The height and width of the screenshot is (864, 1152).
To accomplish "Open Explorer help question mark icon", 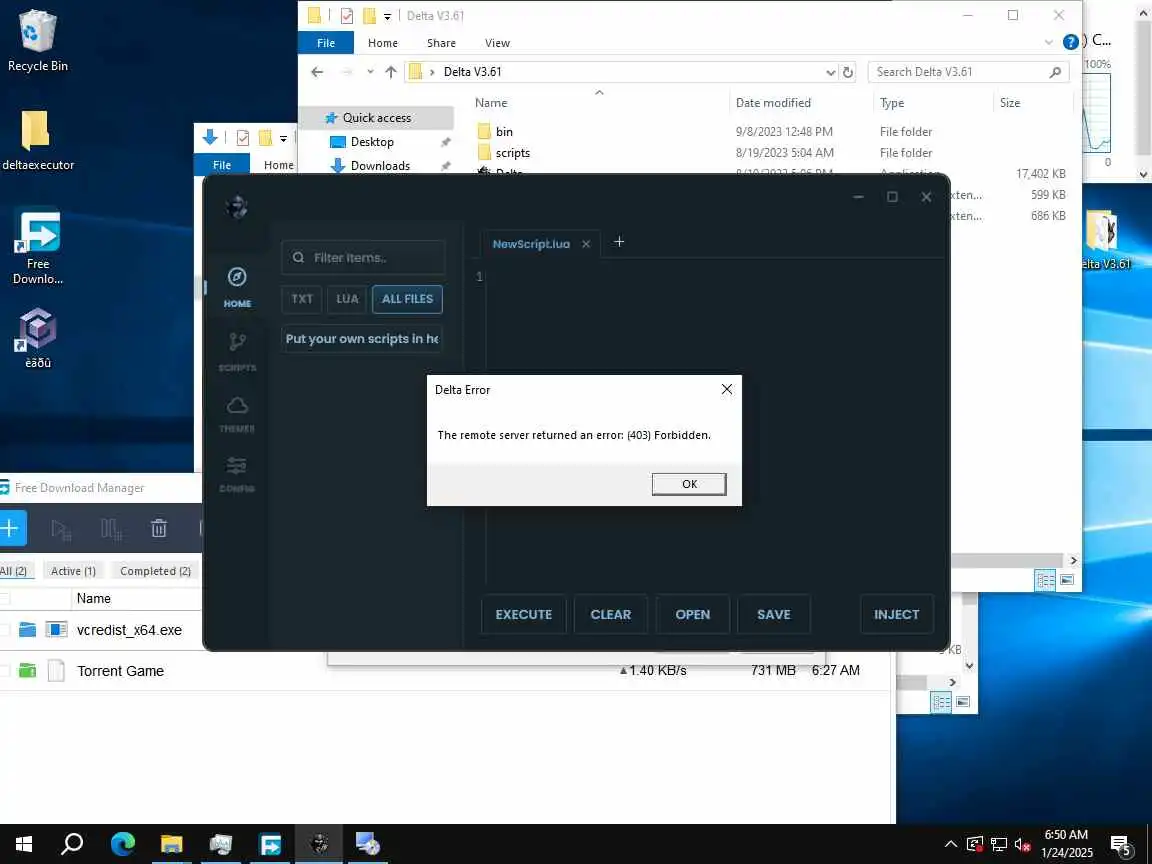I will 1070,42.
